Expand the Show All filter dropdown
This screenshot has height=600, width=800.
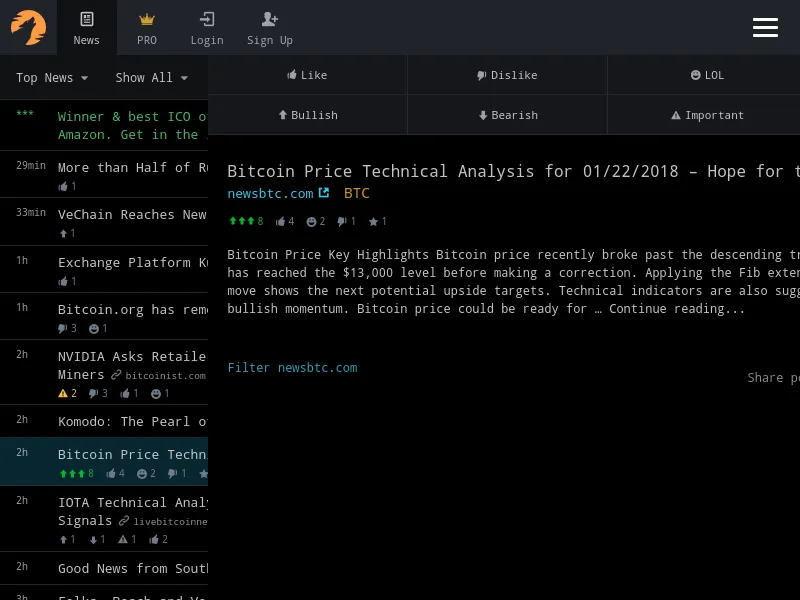(151, 78)
